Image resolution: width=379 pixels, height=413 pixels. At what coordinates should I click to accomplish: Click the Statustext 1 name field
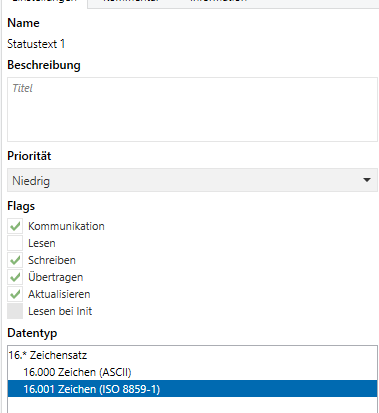coord(36,44)
